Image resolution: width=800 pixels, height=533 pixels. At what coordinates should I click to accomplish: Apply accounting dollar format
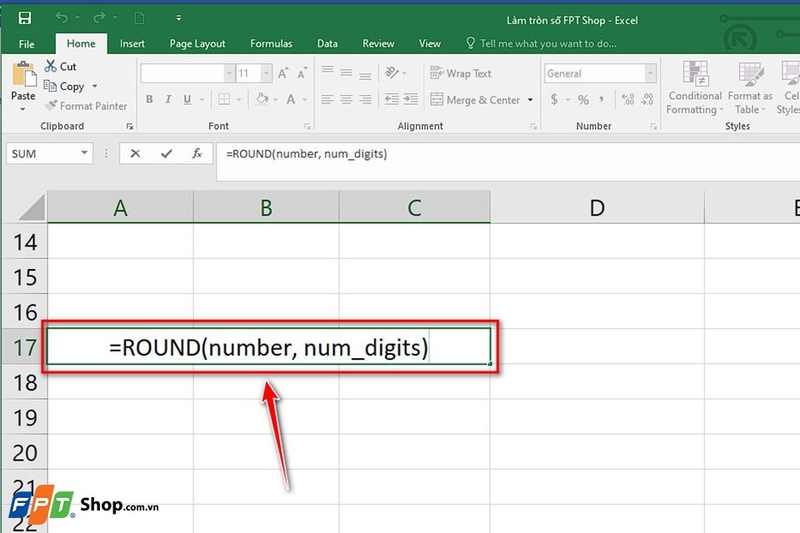(554, 99)
